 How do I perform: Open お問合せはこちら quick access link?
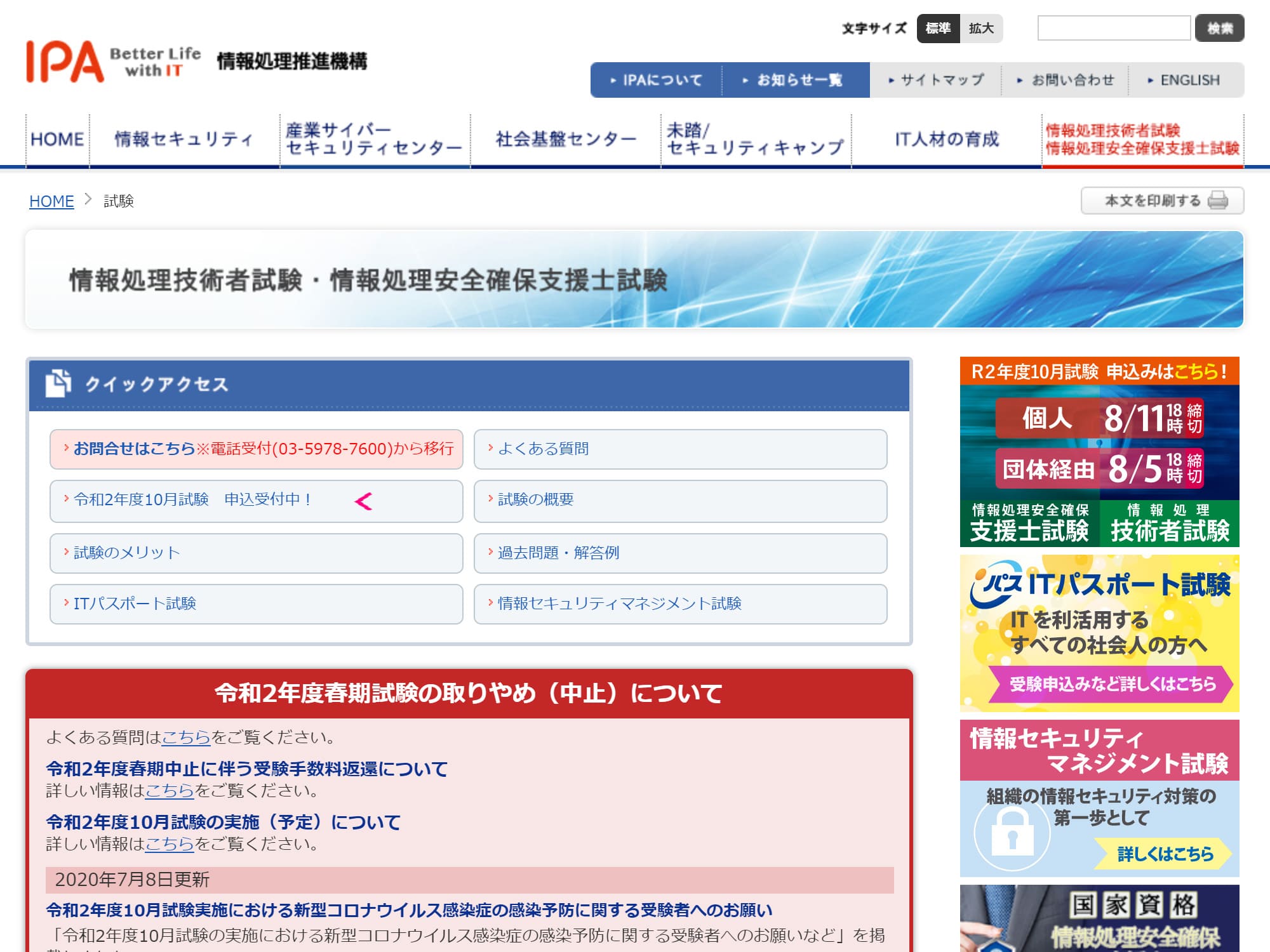257,449
